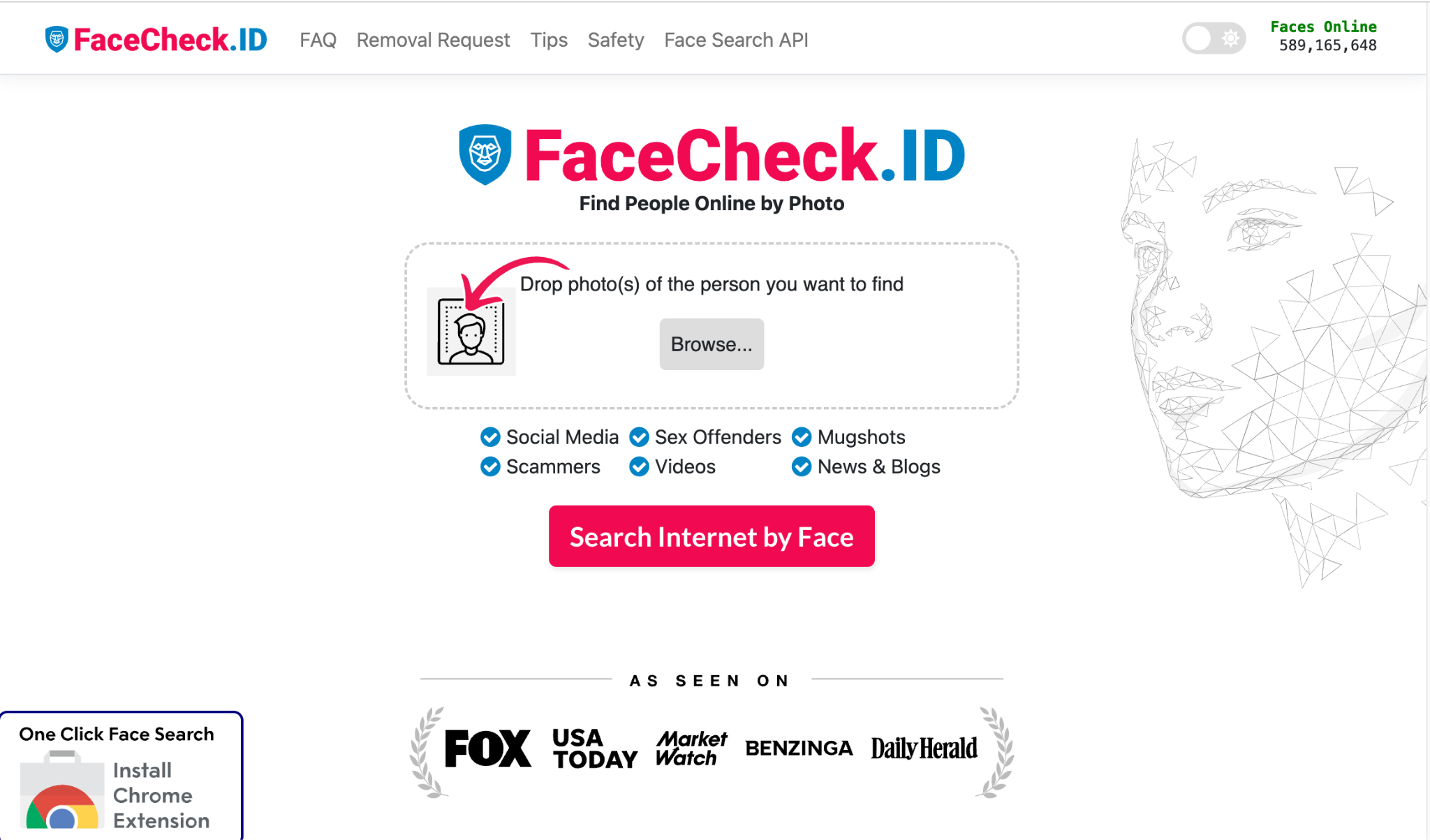Open the FAQ page
The height and width of the screenshot is (840, 1430).
pos(318,40)
